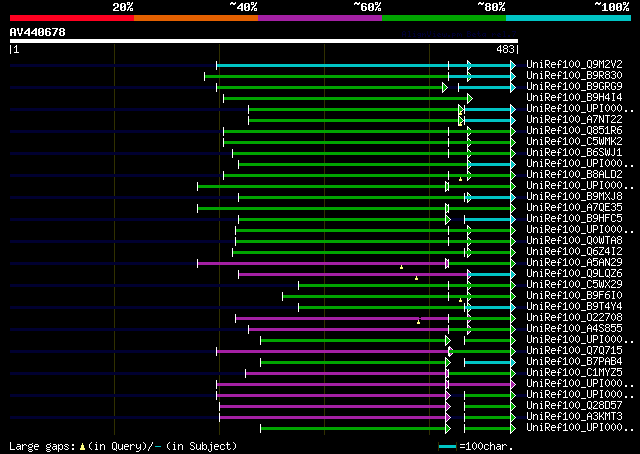Select the UniRef100_O22708 label

point(574,318)
